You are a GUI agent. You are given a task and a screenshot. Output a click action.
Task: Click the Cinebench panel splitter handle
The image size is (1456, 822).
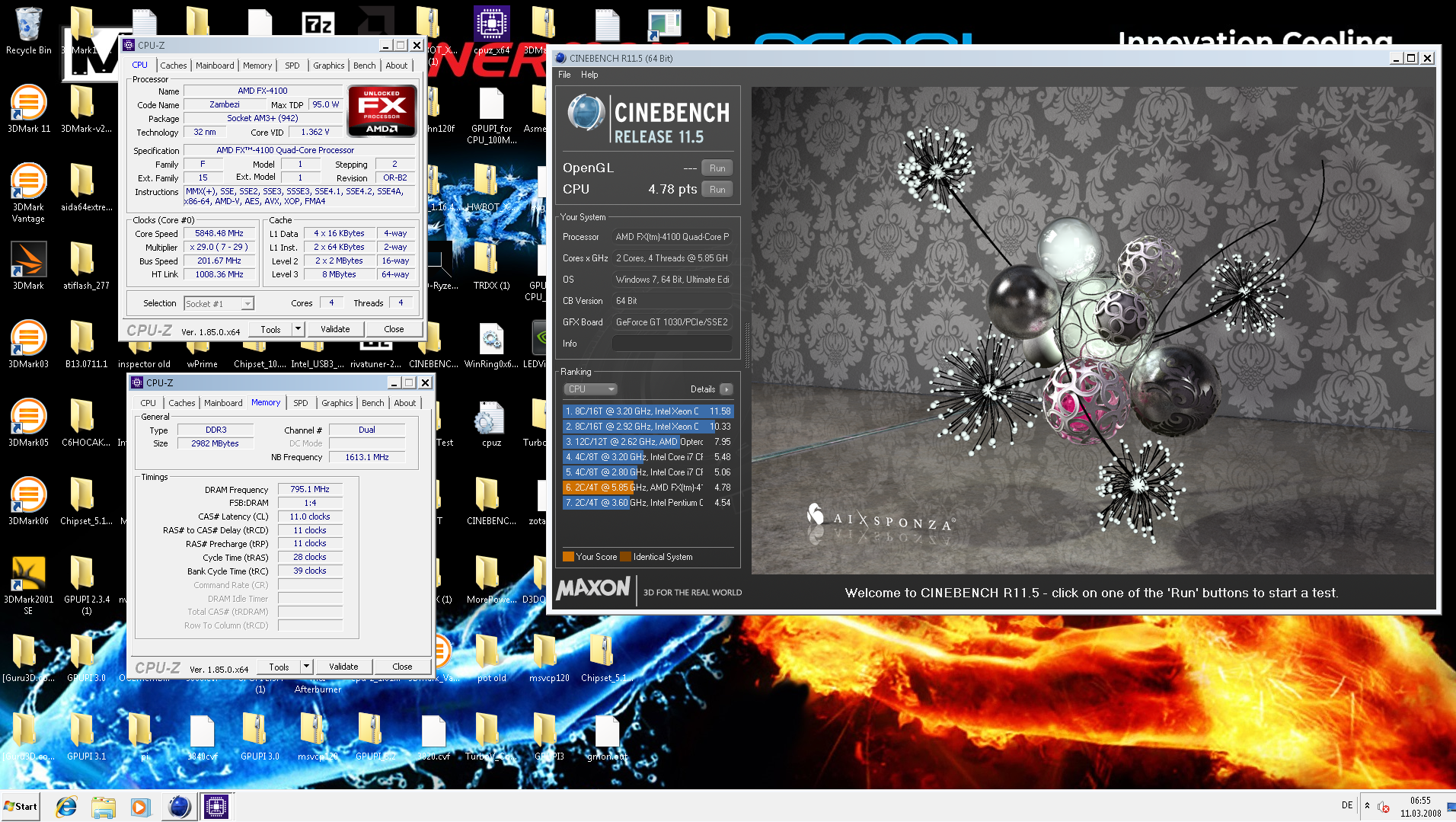pyautogui.click(x=746, y=344)
